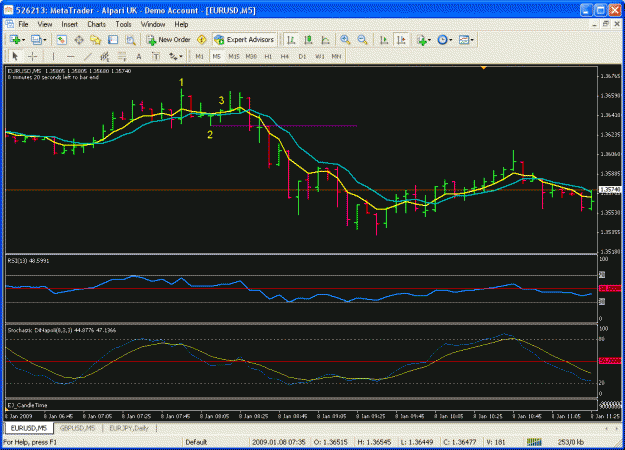Click the New Order button
This screenshot has width=625, height=450.
[x=169, y=39]
